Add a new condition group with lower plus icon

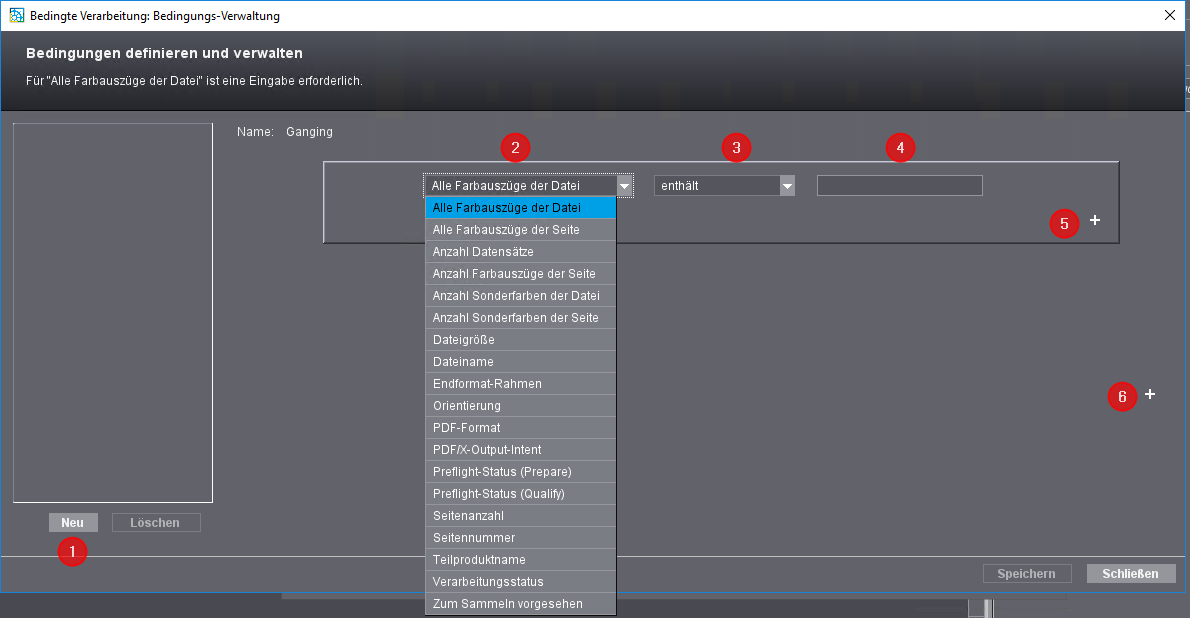click(1149, 395)
